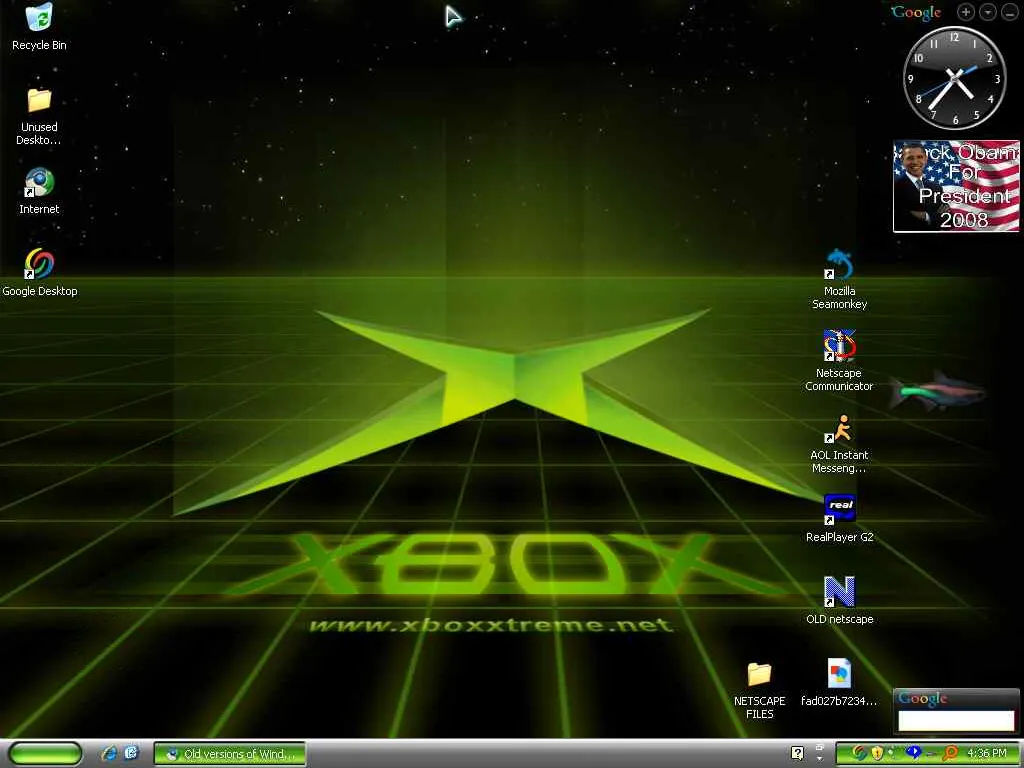Viewport: 1024px width, 768px height.
Task: Select the NETSCAPE FILES folder
Action: (760, 674)
